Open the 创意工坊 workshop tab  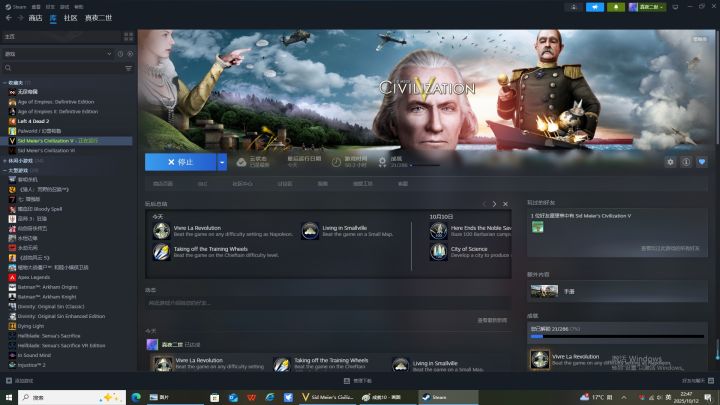click(x=362, y=184)
